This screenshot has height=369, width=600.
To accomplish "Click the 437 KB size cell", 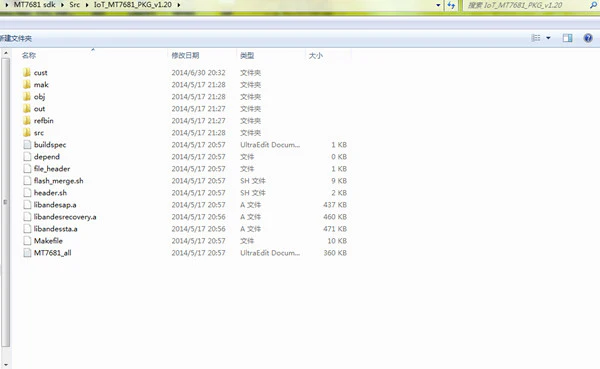I will point(335,205).
